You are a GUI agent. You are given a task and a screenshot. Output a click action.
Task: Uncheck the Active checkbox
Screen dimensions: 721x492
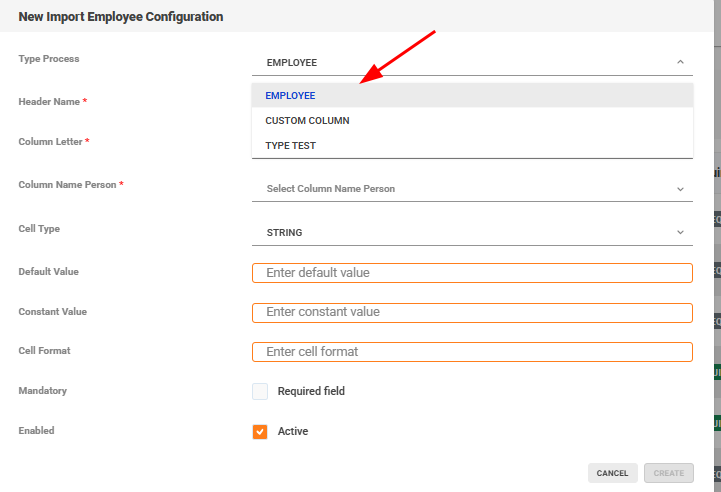[x=260, y=431]
